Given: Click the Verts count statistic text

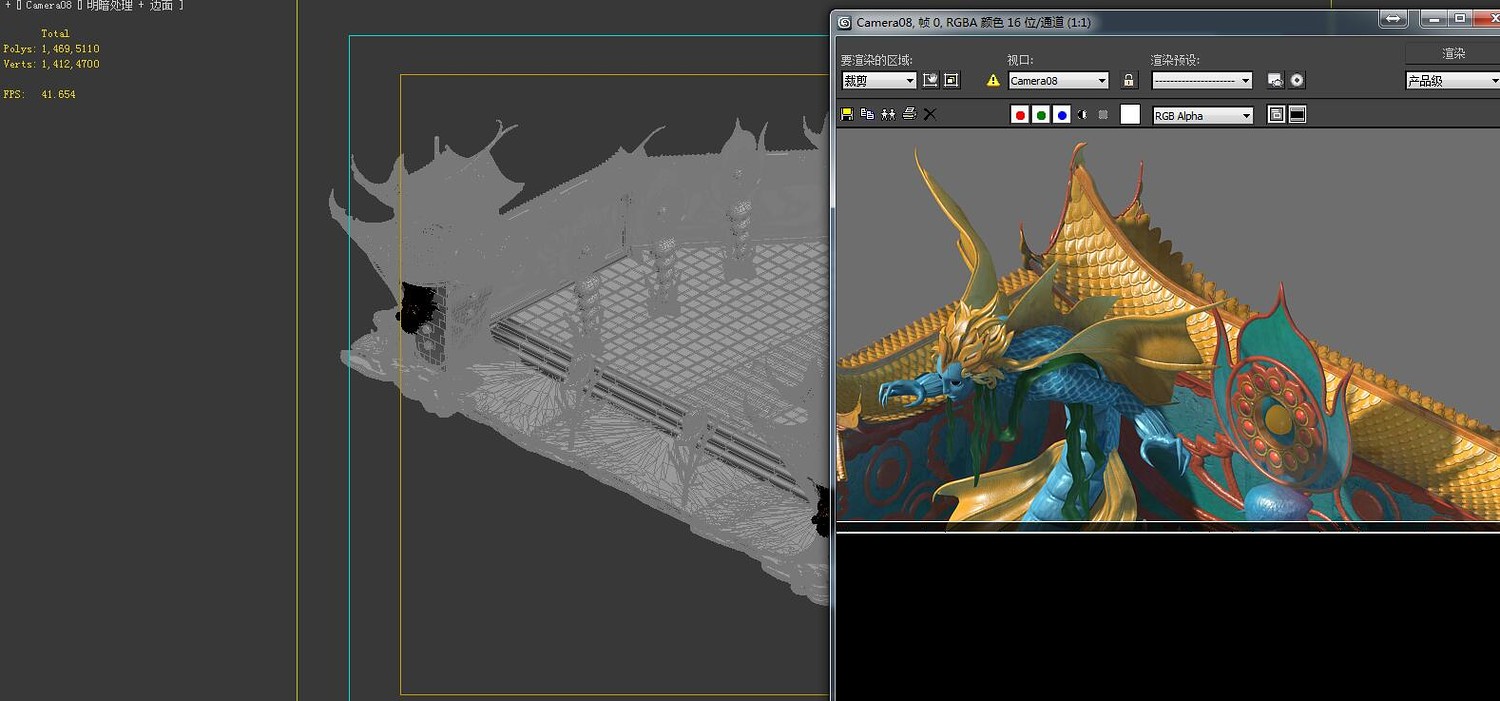Looking at the screenshot, I should 51,64.
